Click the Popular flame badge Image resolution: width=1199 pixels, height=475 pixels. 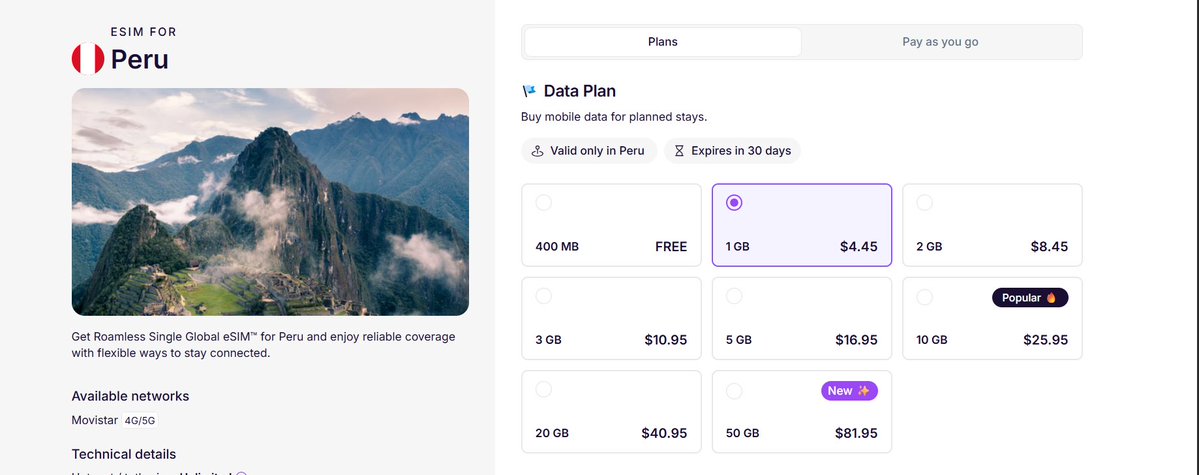pos(1030,298)
